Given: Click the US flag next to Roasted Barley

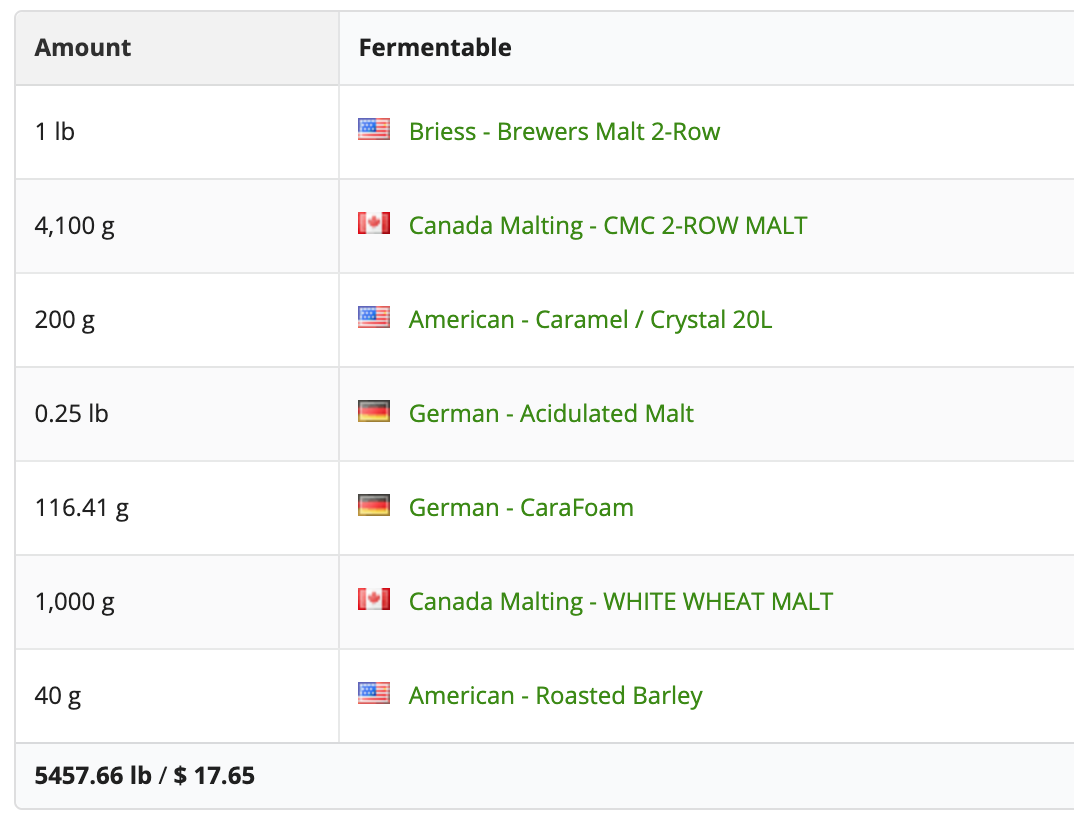Looking at the screenshot, I should [374, 694].
